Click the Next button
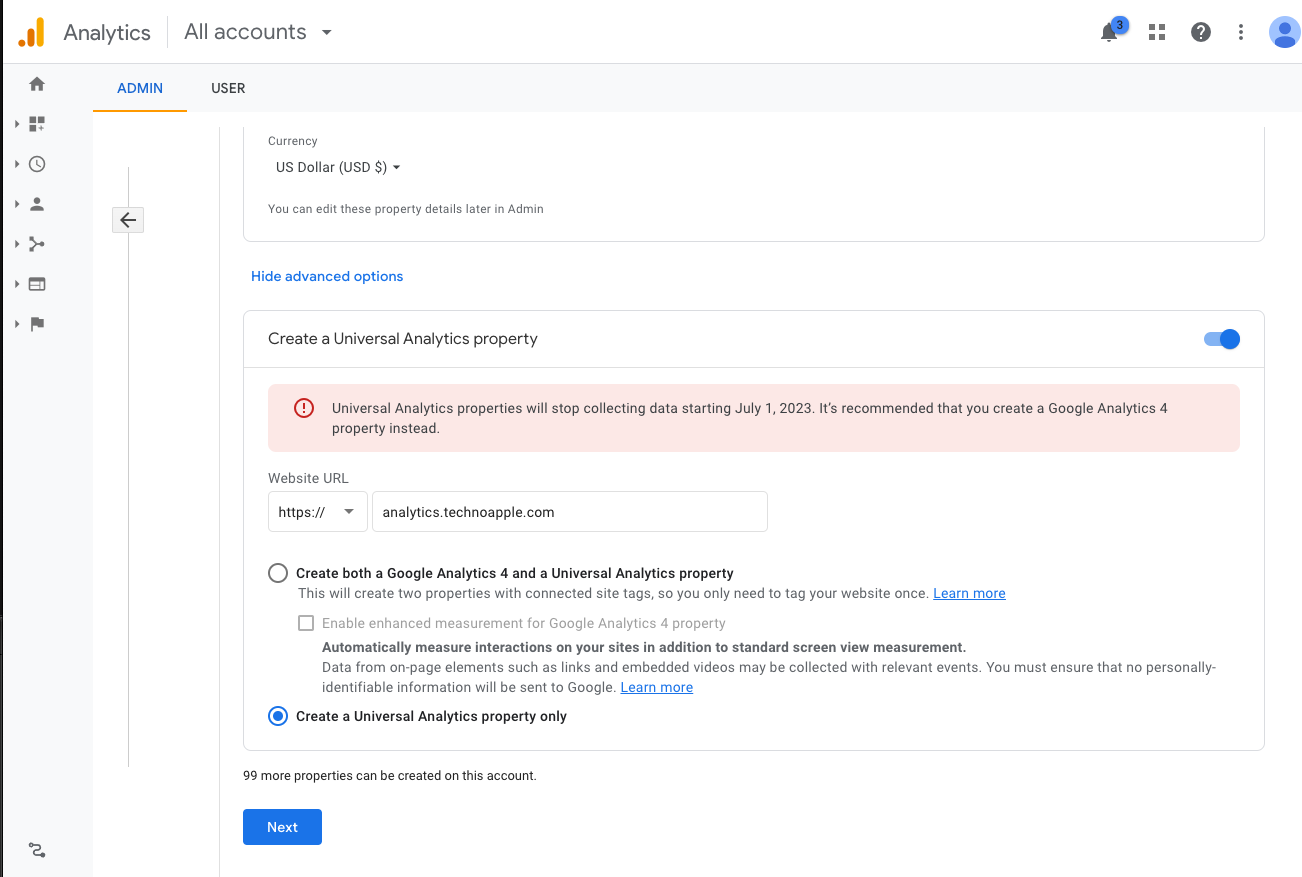Image resolution: width=1302 pixels, height=877 pixels. [x=282, y=827]
